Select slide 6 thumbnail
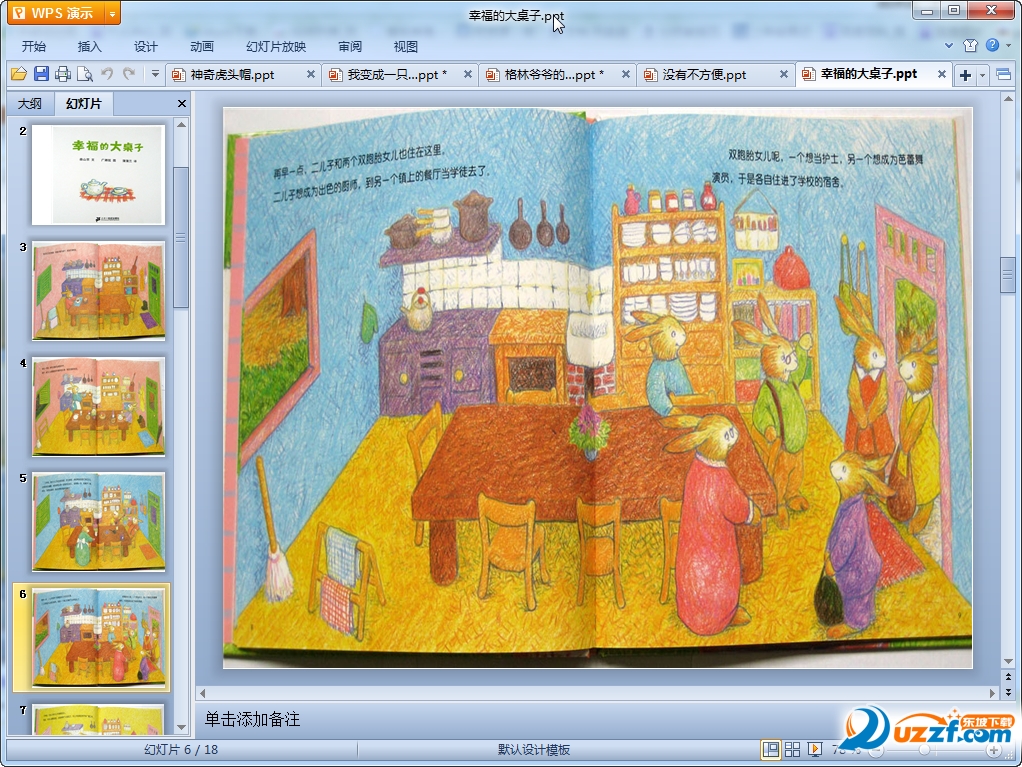 (x=98, y=637)
